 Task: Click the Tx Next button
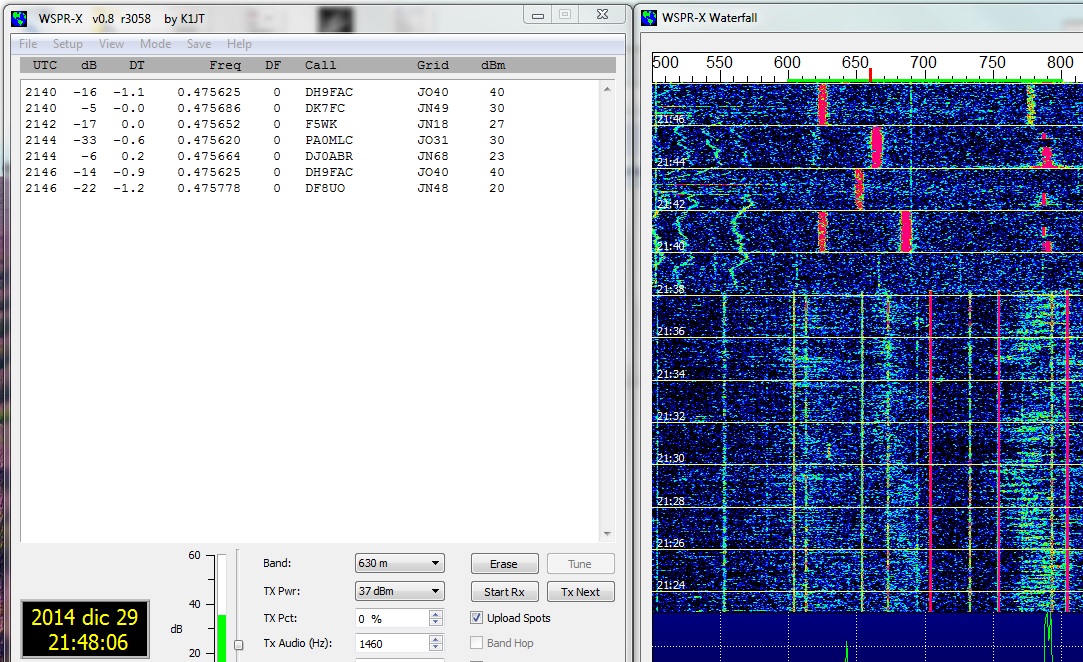click(580, 592)
